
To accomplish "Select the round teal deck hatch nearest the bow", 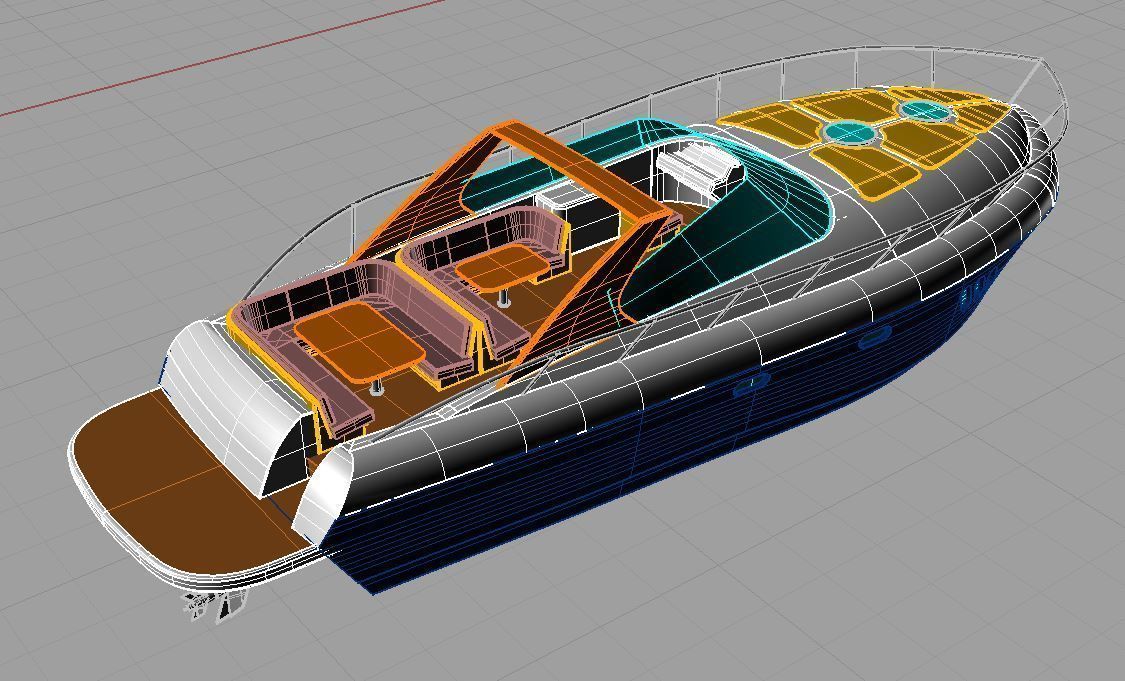I will [926, 111].
